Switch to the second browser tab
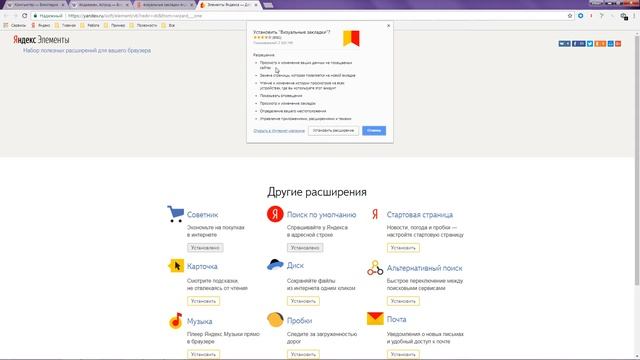Screen dimensions: 640x360 [100, 5]
